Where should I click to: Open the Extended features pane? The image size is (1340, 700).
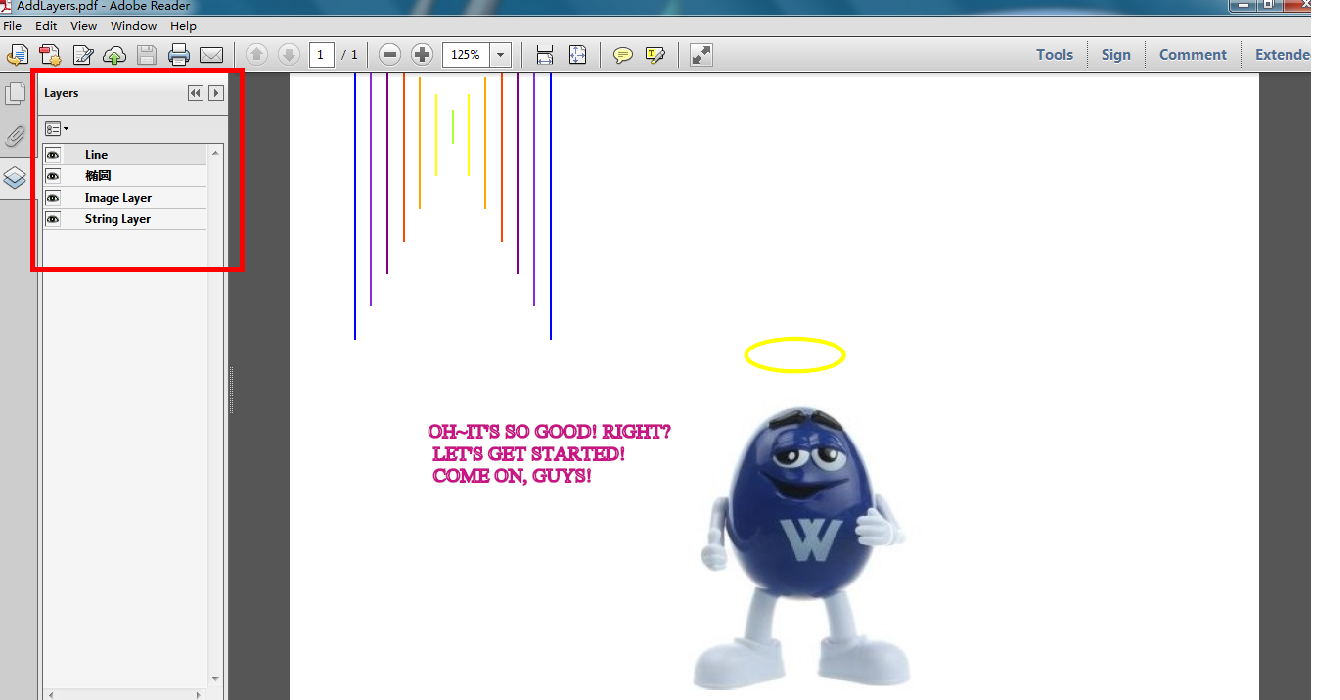1282,55
